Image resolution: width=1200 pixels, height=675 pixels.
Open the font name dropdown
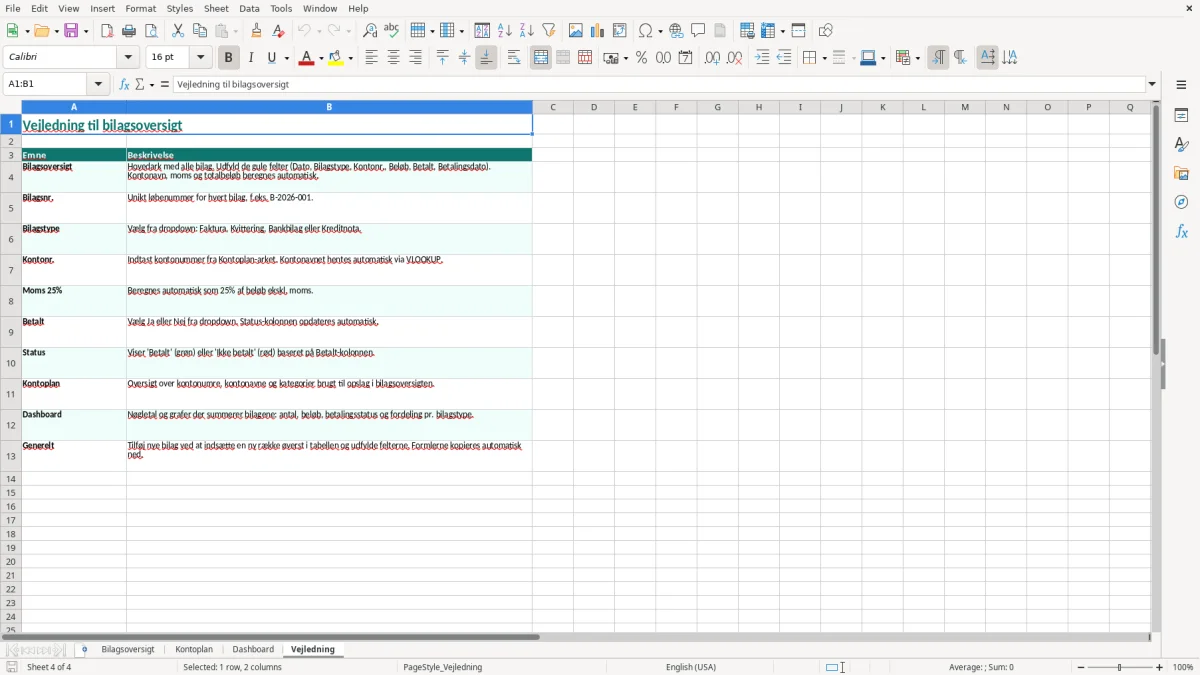(129, 58)
